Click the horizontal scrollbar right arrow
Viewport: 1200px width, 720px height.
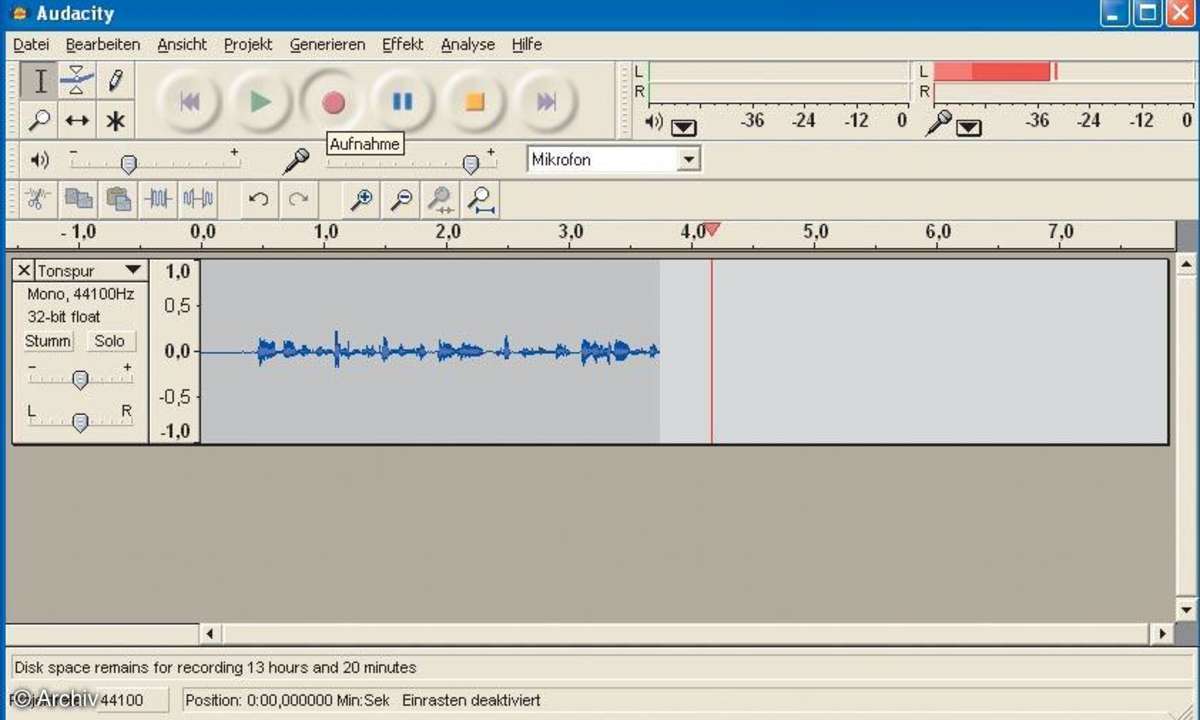[x=1161, y=634]
